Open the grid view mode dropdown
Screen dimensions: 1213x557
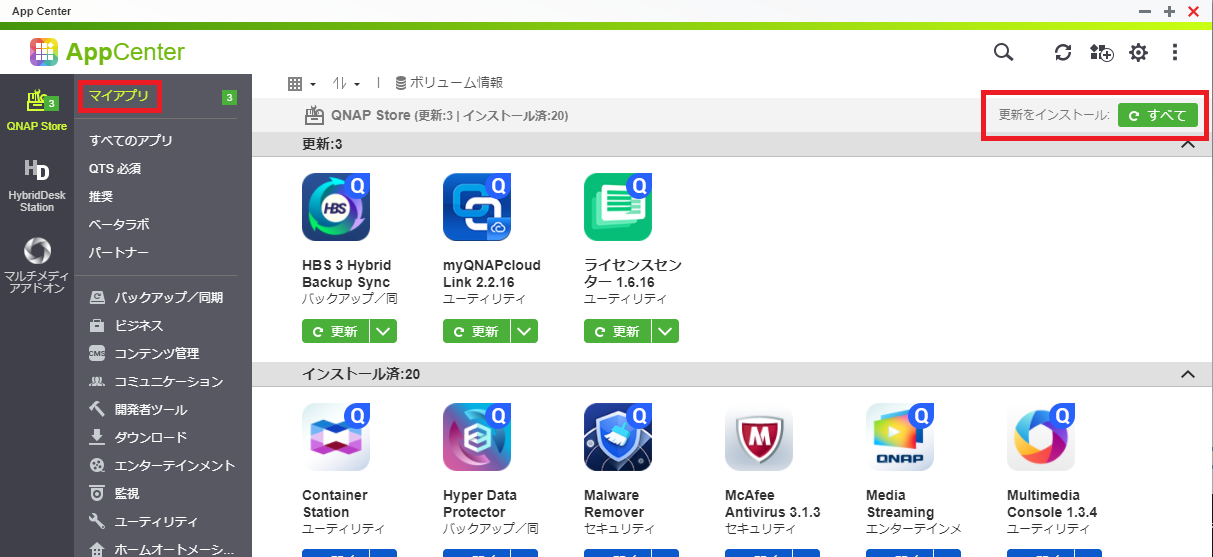(301, 83)
